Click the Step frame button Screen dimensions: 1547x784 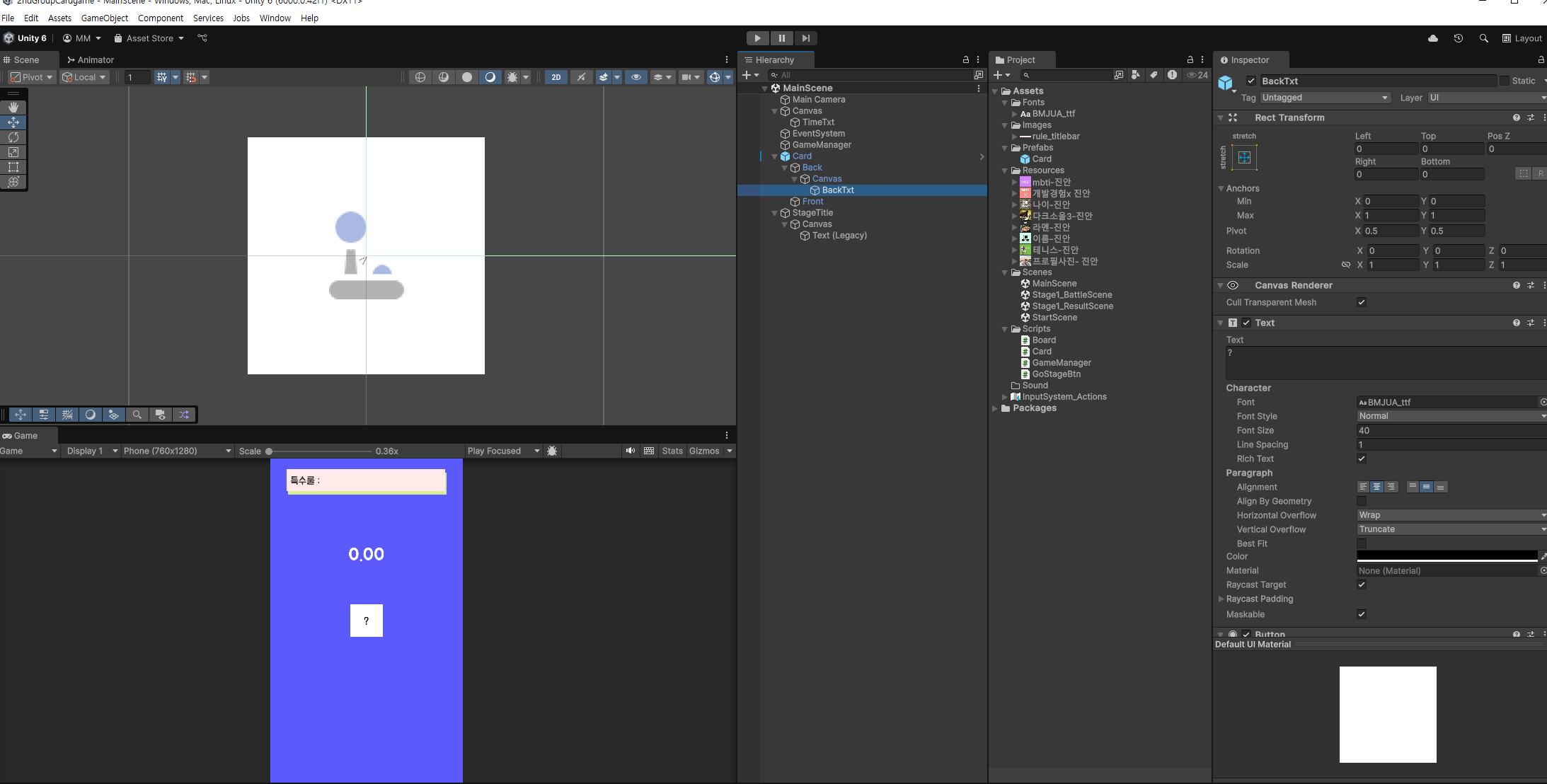click(805, 38)
